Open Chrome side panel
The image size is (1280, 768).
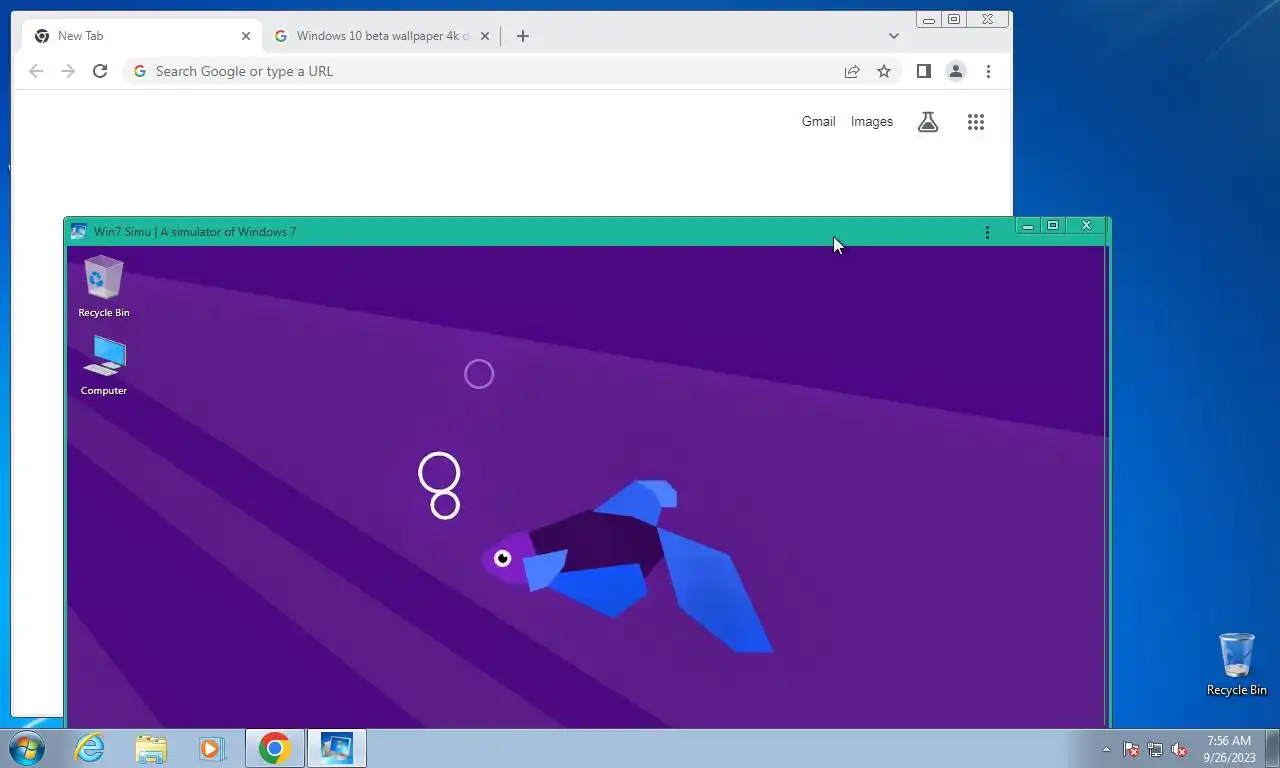(x=924, y=71)
